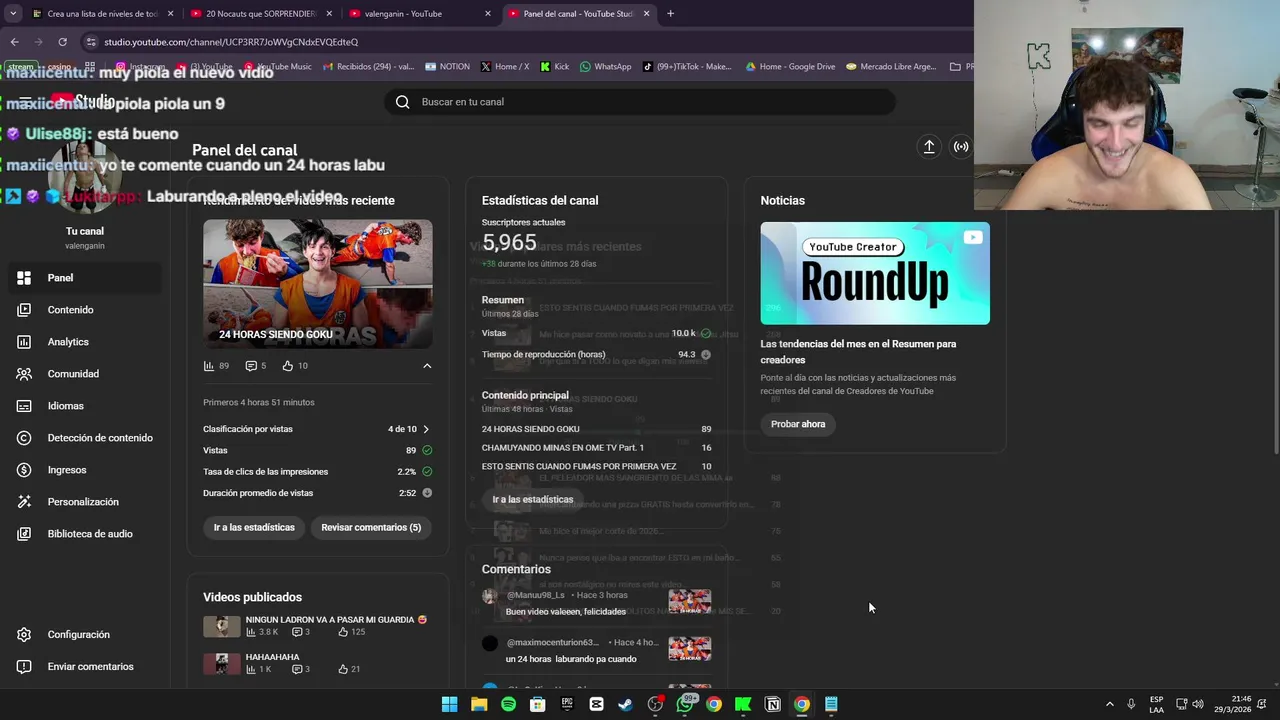Click the search magnifier icon
The width and height of the screenshot is (1280, 720).
pyautogui.click(x=402, y=102)
